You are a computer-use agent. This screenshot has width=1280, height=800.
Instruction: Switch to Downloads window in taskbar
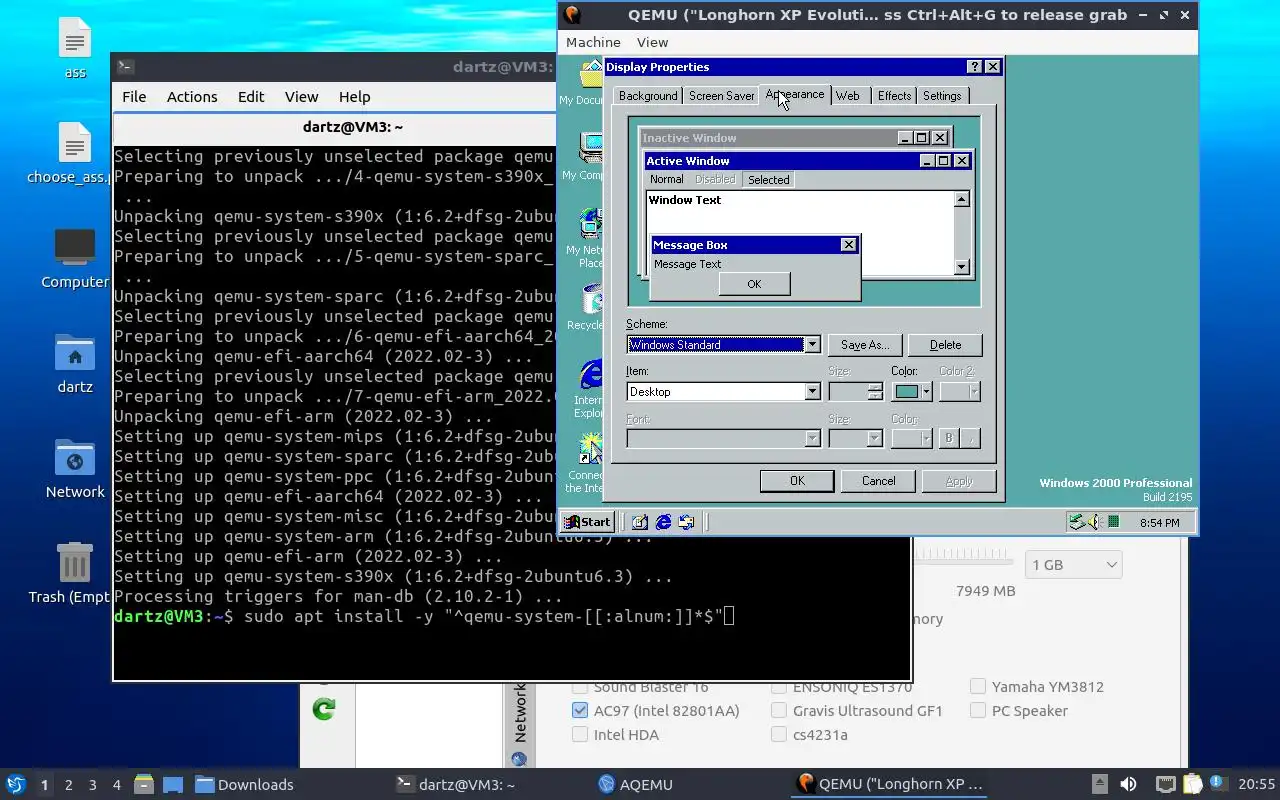pos(245,784)
